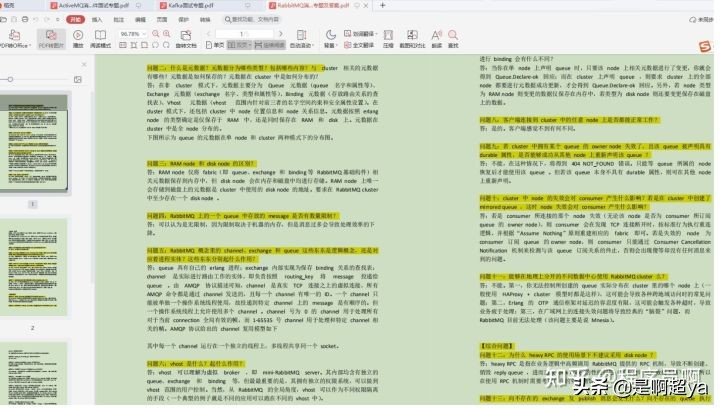Image resolution: width=720 pixels, height=408 pixels.
Task: Click the redo arrow
Action: (x=46, y=19)
